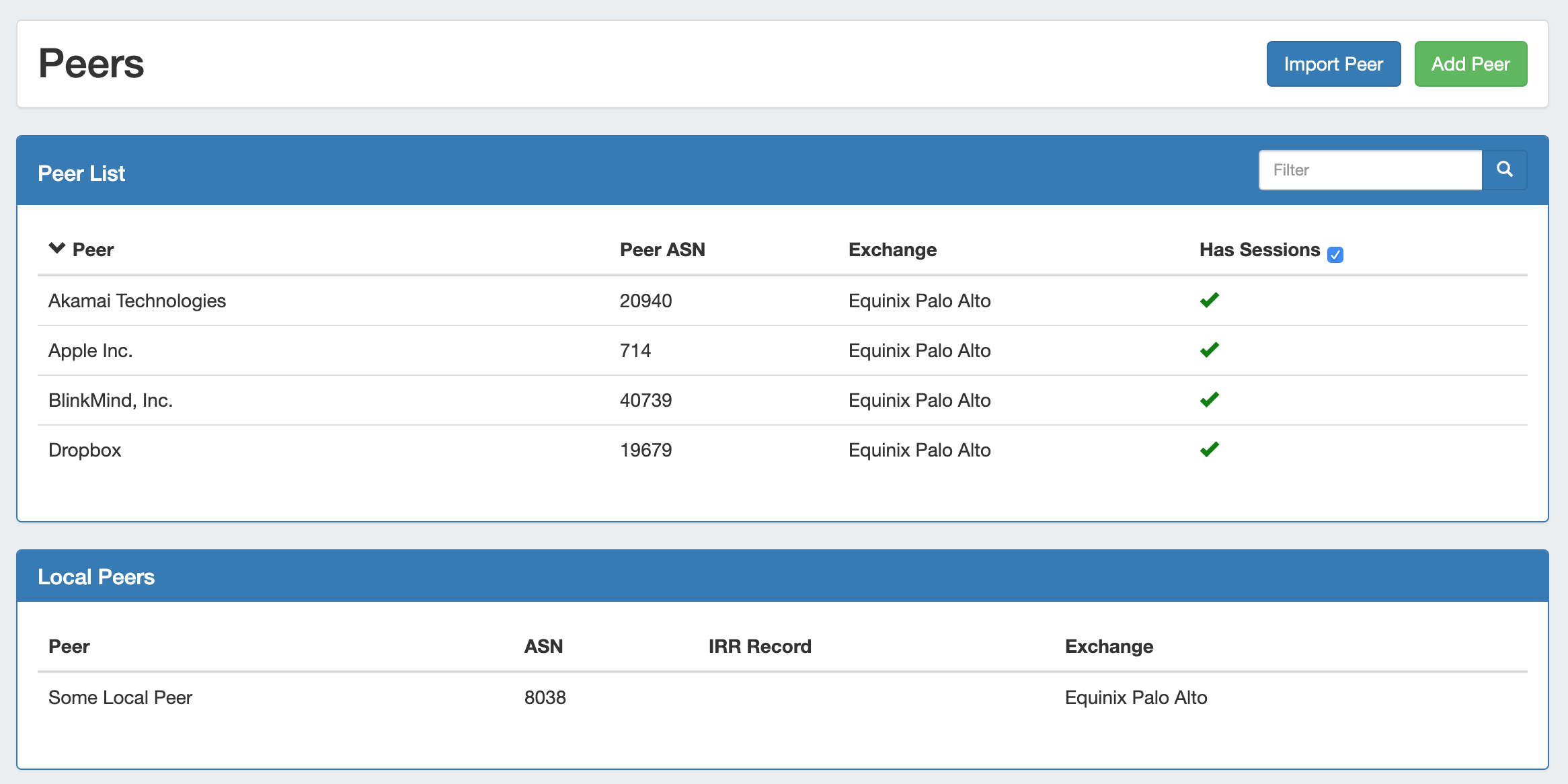Click the Peer List panel heading
The image size is (1568, 784).
click(81, 173)
